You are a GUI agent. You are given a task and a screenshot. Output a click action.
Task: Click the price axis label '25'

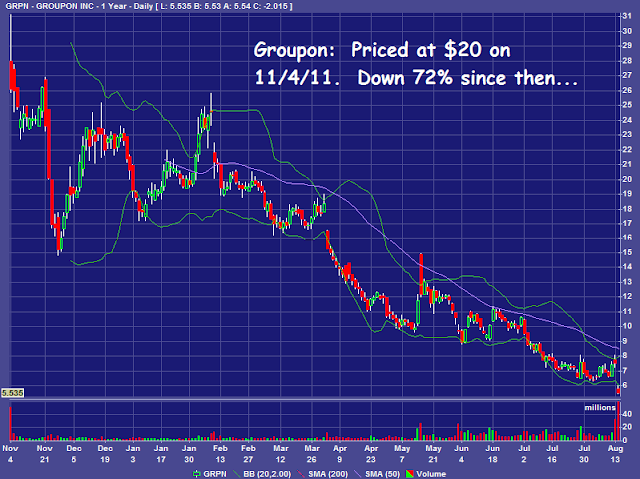627,104
